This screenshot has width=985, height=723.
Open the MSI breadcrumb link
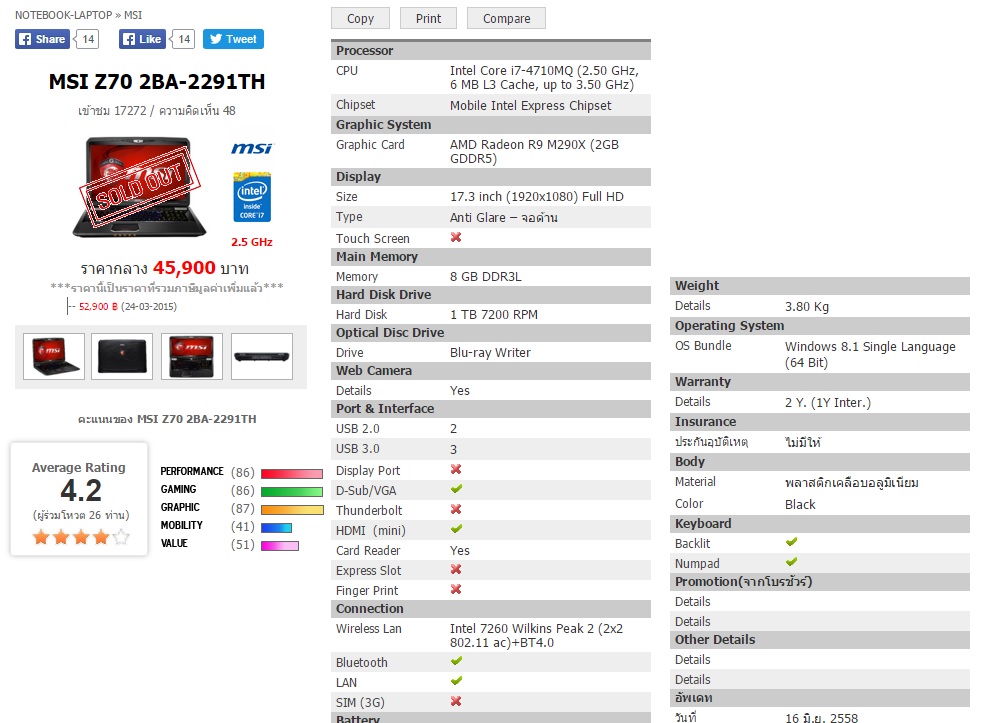click(x=133, y=15)
